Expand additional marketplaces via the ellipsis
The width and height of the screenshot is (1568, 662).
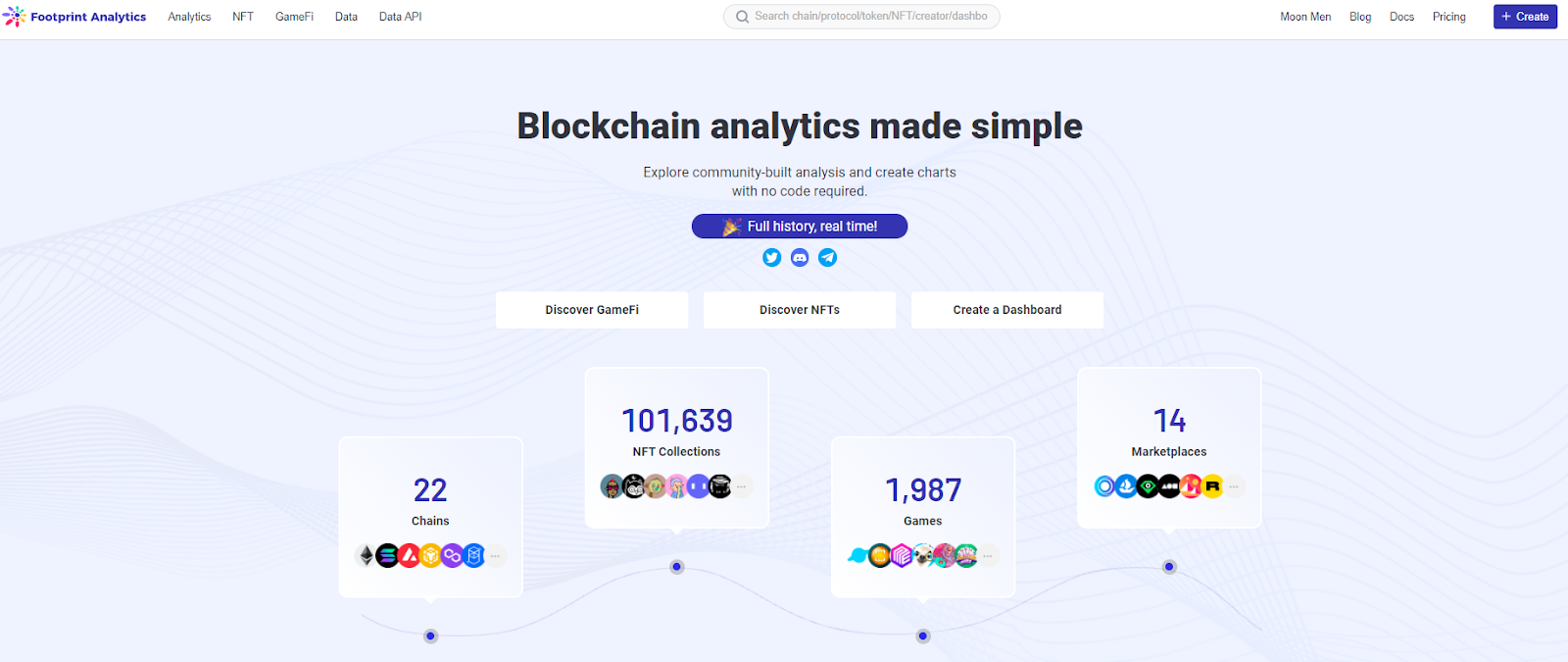[x=1234, y=485]
